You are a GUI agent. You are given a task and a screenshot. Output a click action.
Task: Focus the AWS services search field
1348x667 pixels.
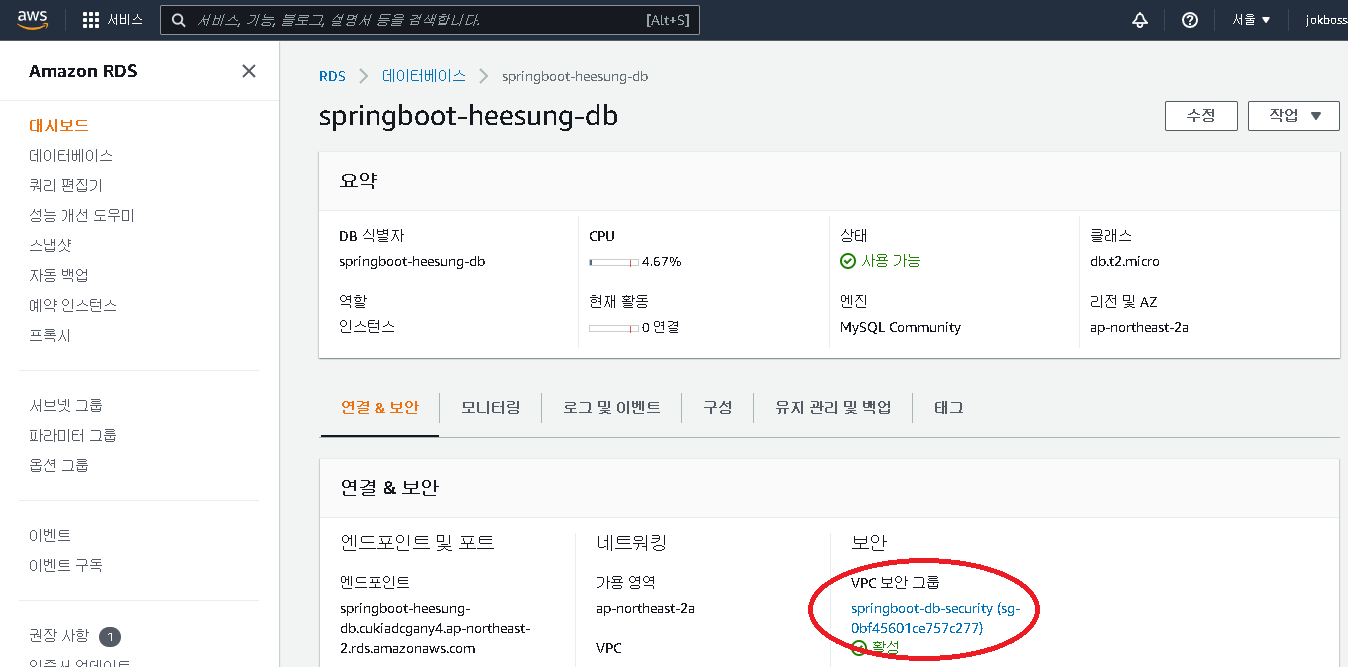(x=430, y=20)
